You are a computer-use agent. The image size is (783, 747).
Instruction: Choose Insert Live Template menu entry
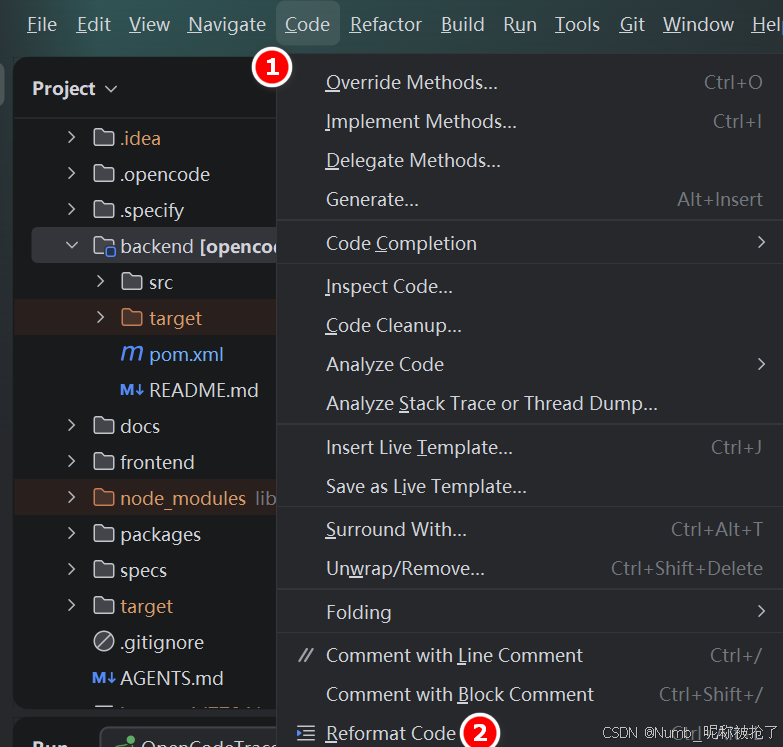click(x=530, y=447)
